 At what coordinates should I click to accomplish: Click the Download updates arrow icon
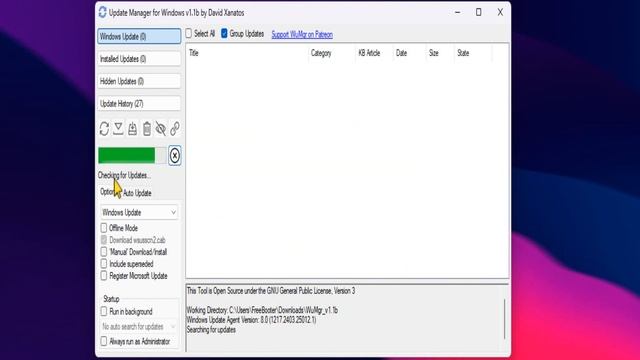pyautogui.click(x=118, y=129)
